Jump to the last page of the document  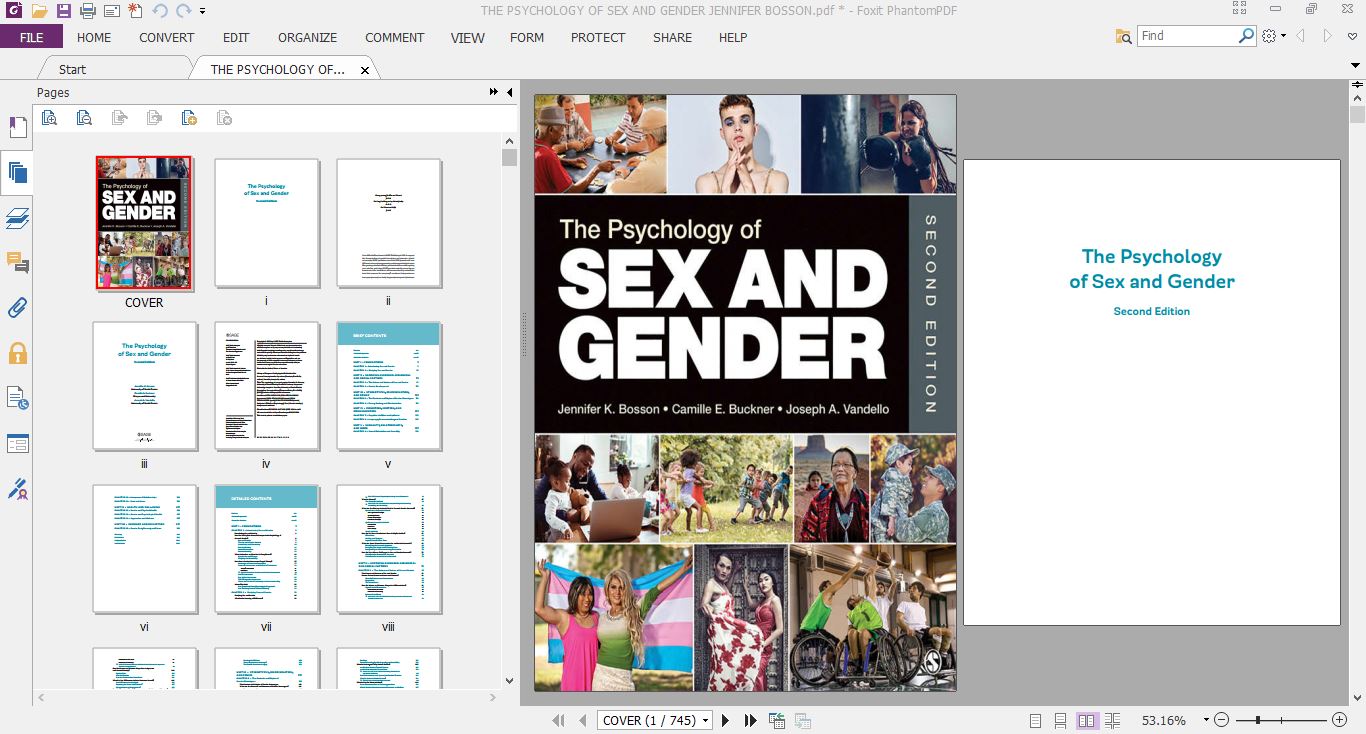coord(750,720)
